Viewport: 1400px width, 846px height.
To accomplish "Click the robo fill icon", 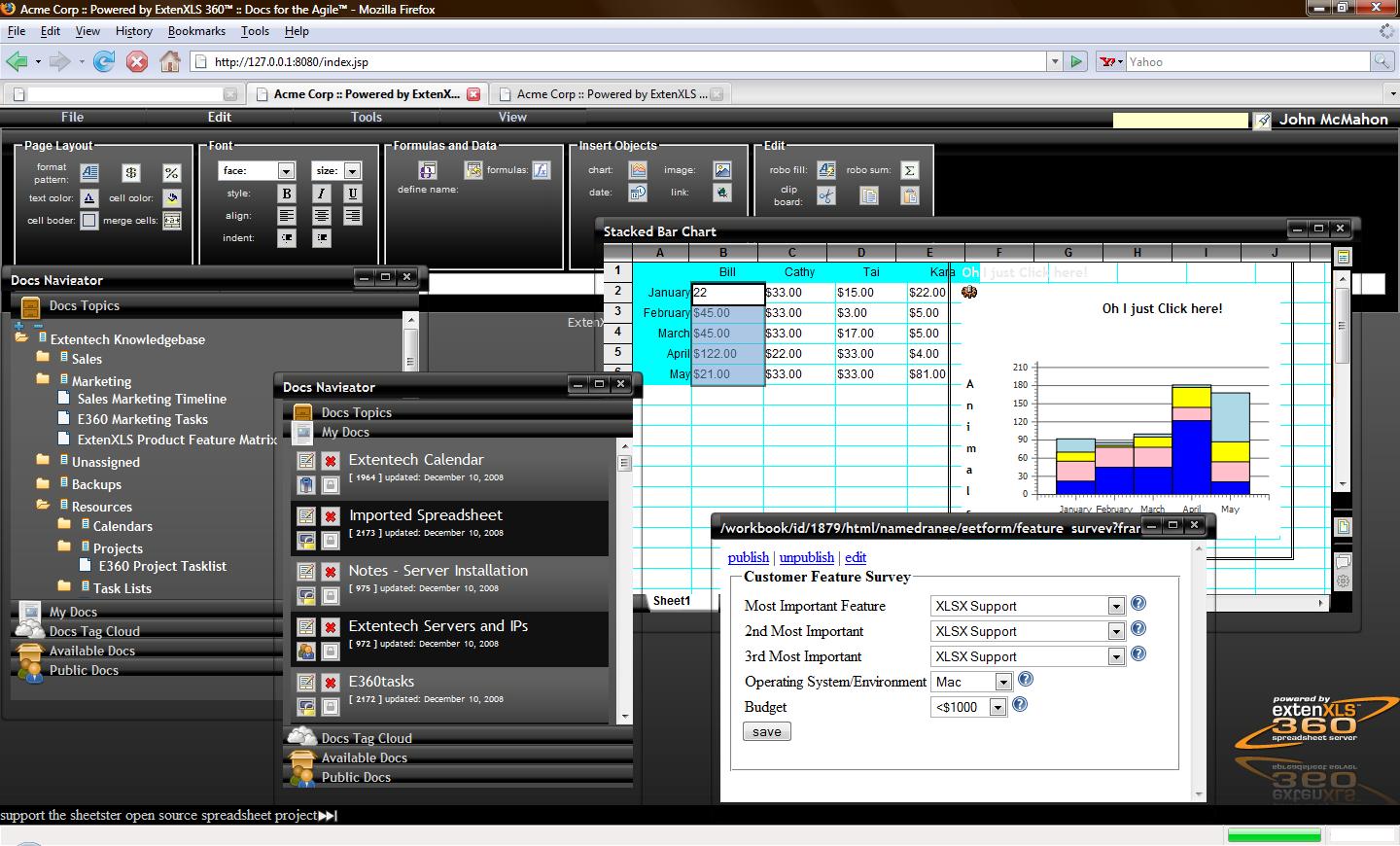I will coord(826,170).
